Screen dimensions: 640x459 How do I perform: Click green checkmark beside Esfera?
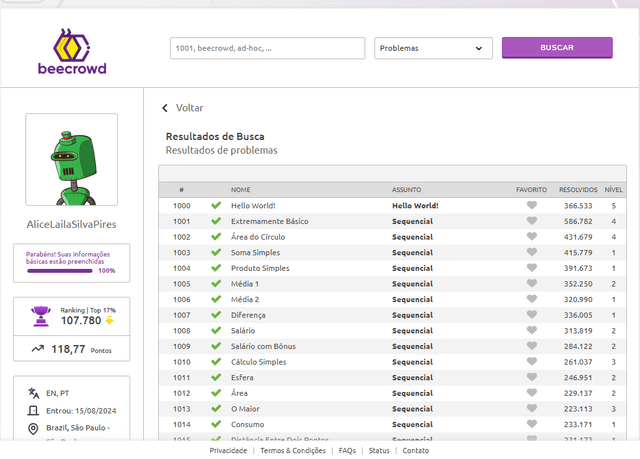coord(216,377)
